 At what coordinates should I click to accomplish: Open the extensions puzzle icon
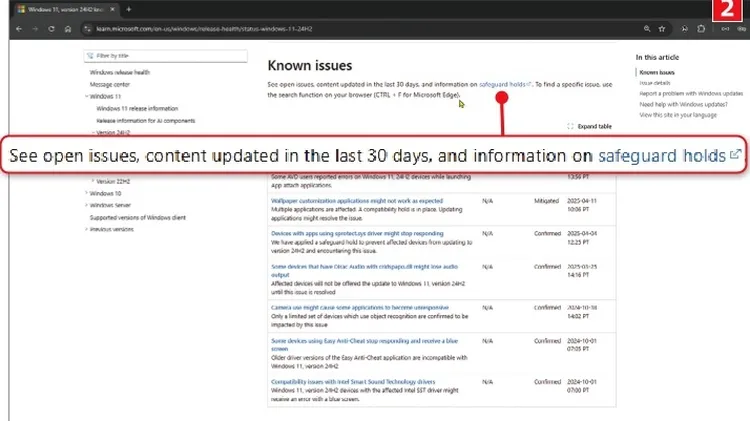pos(701,29)
